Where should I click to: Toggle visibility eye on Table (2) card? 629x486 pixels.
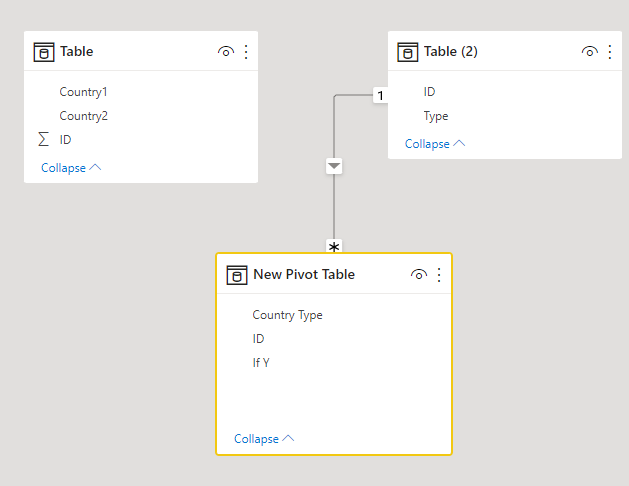pos(590,52)
